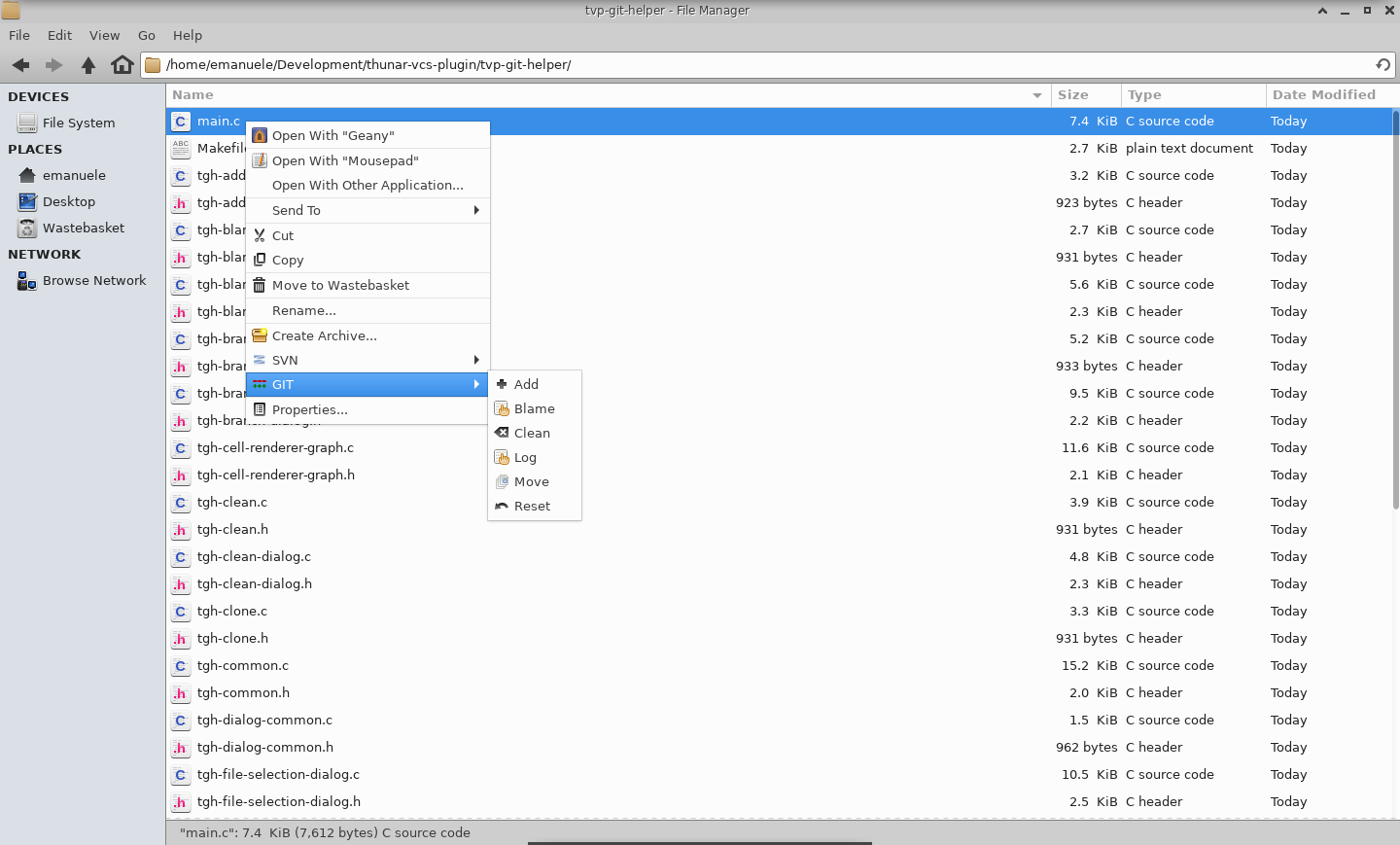
Task: Select tgh-file-selection-dialog.c file
Action: [x=278, y=774]
